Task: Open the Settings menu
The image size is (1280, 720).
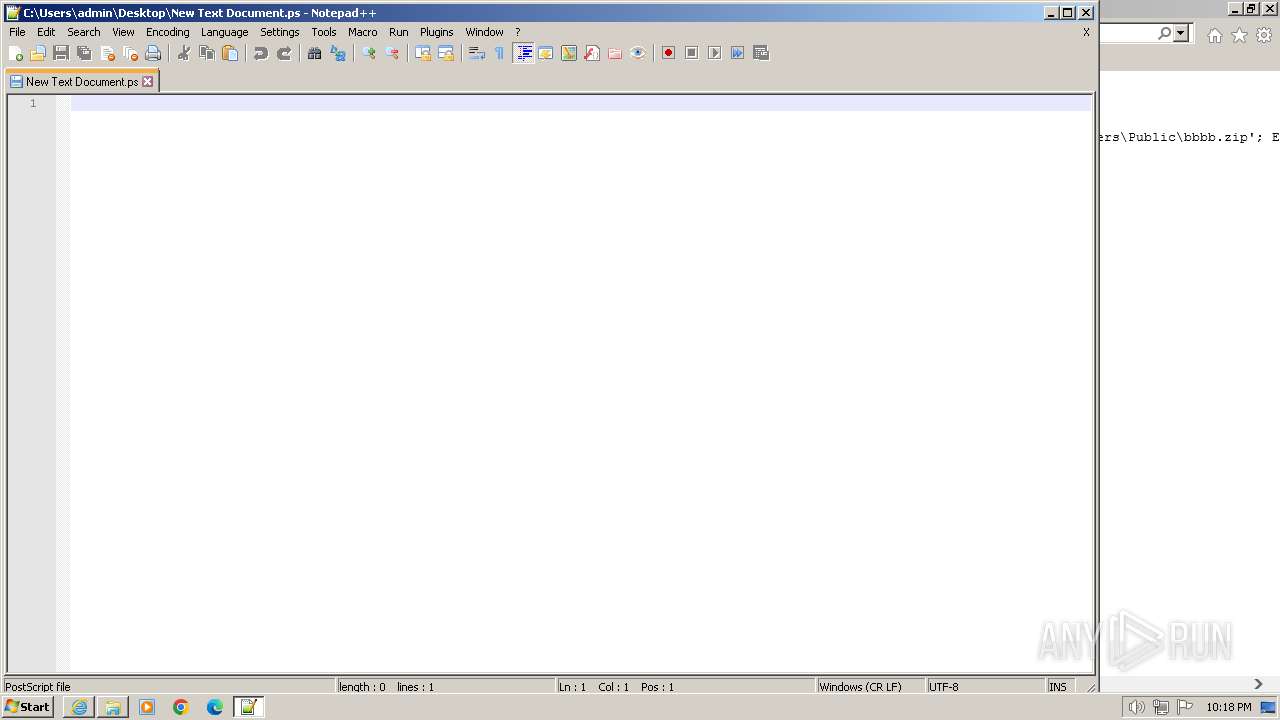Action: point(280,32)
